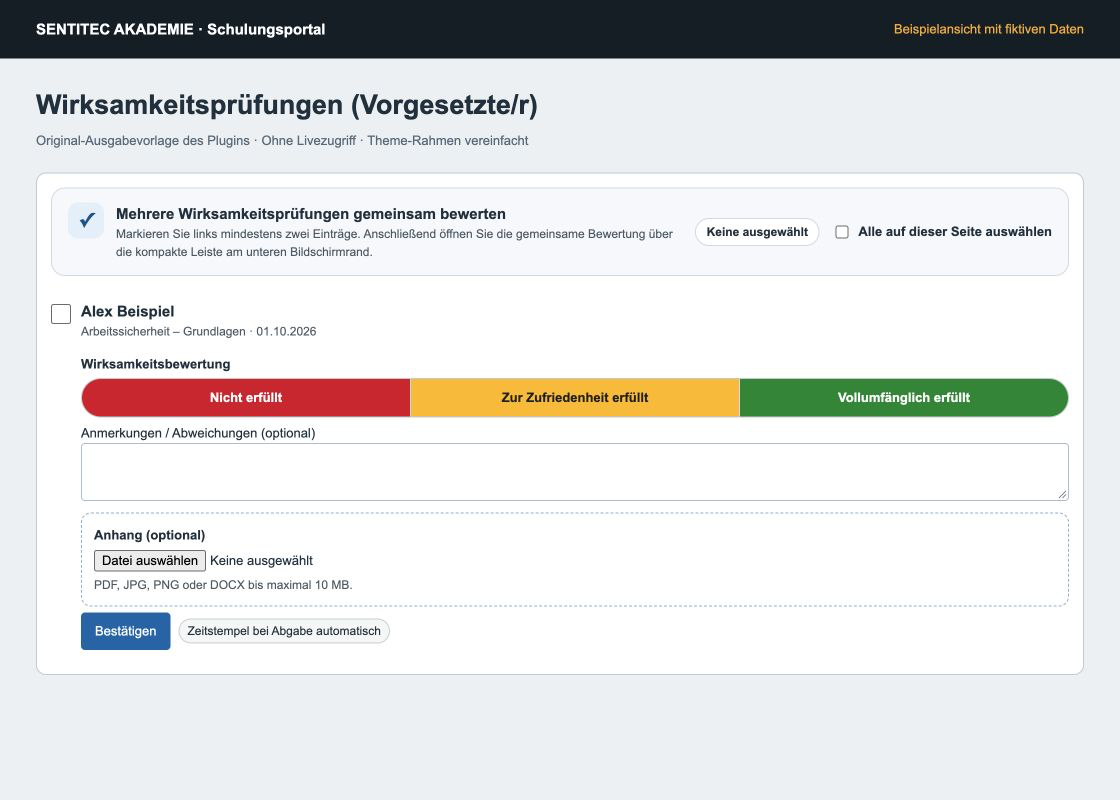Image resolution: width=1120 pixels, height=800 pixels.
Task: Click the name 'Alex Beispiel'
Action: (128, 311)
